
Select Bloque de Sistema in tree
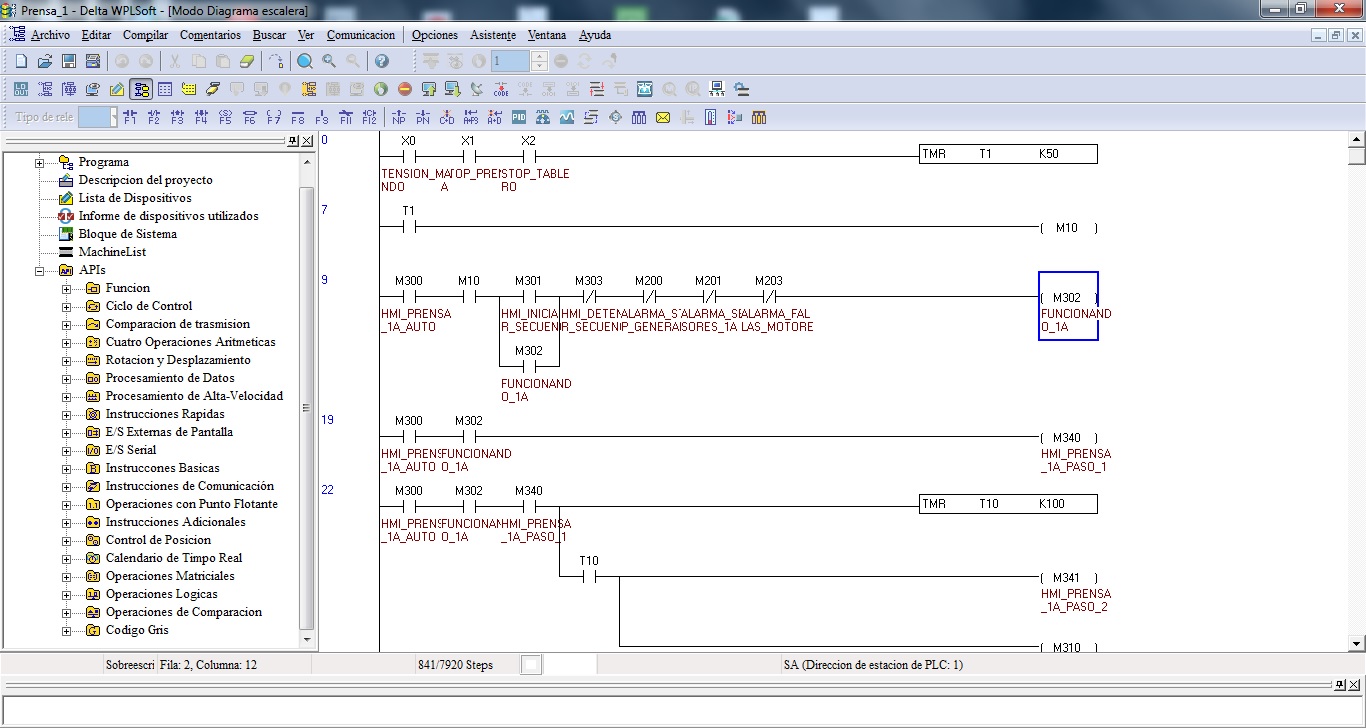[x=127, y=234]
